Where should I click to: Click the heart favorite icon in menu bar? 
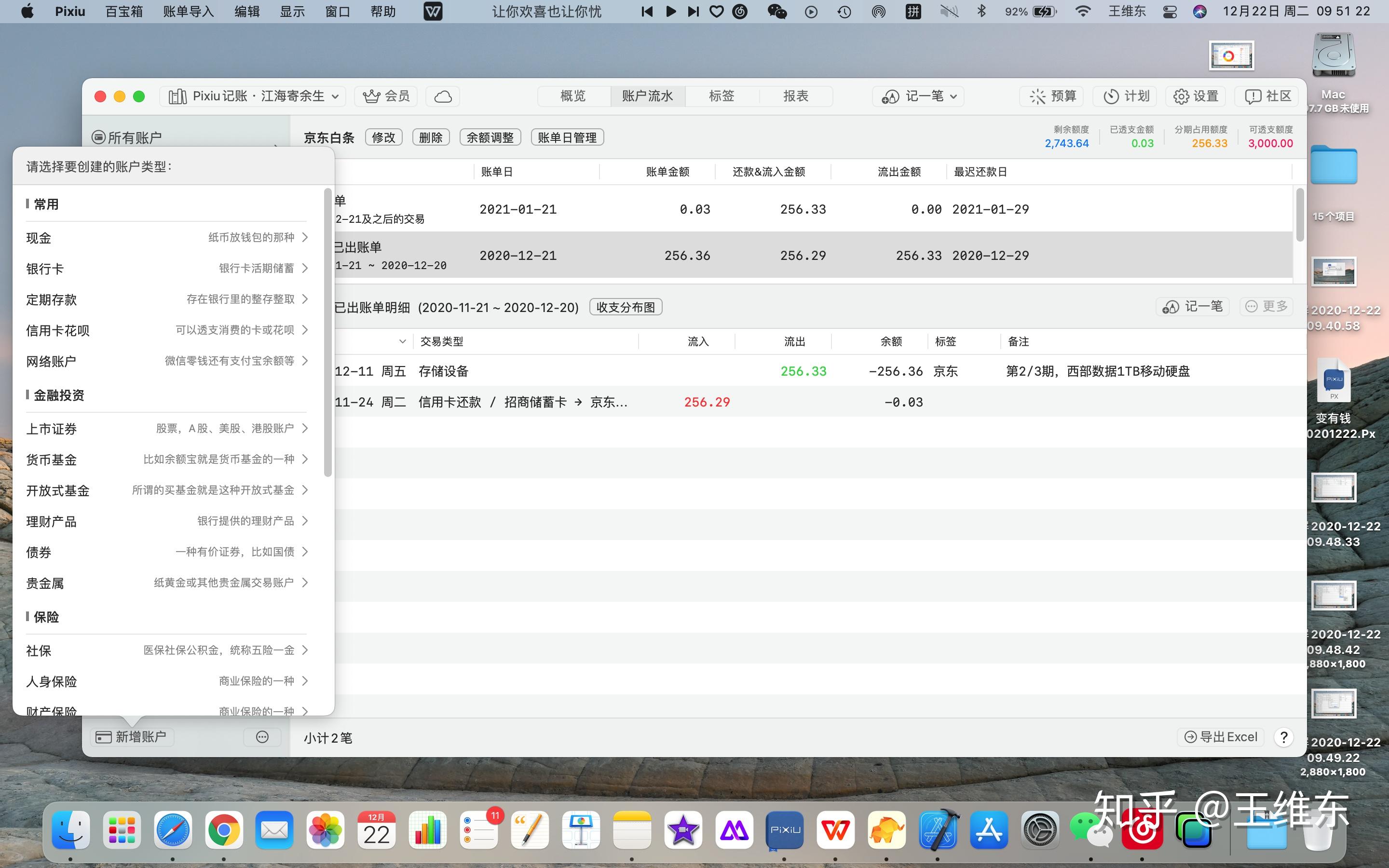click(x=716, y=12)
